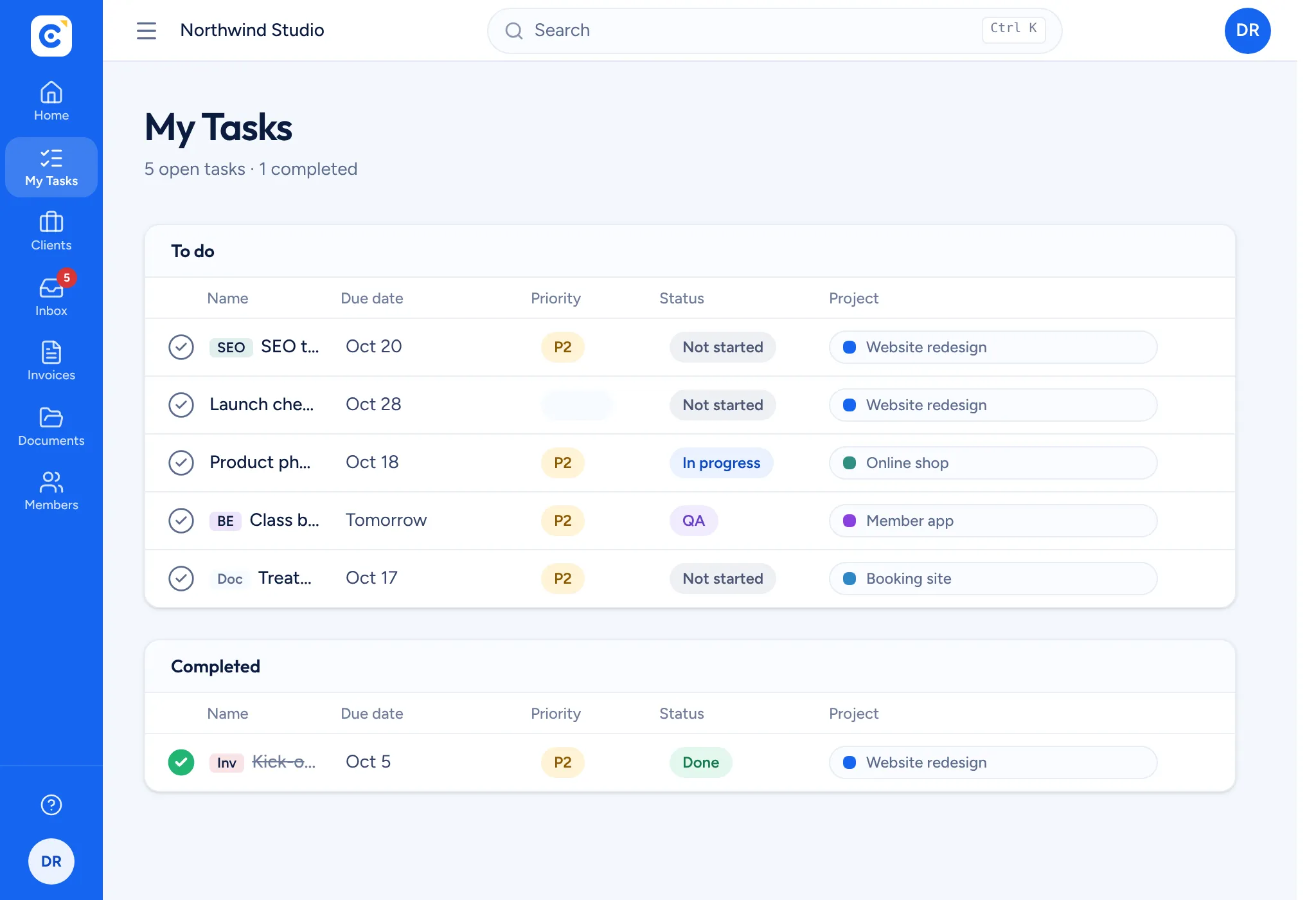Open the Booking site project pill
The image size is (1316, 900).
(993, 579)
